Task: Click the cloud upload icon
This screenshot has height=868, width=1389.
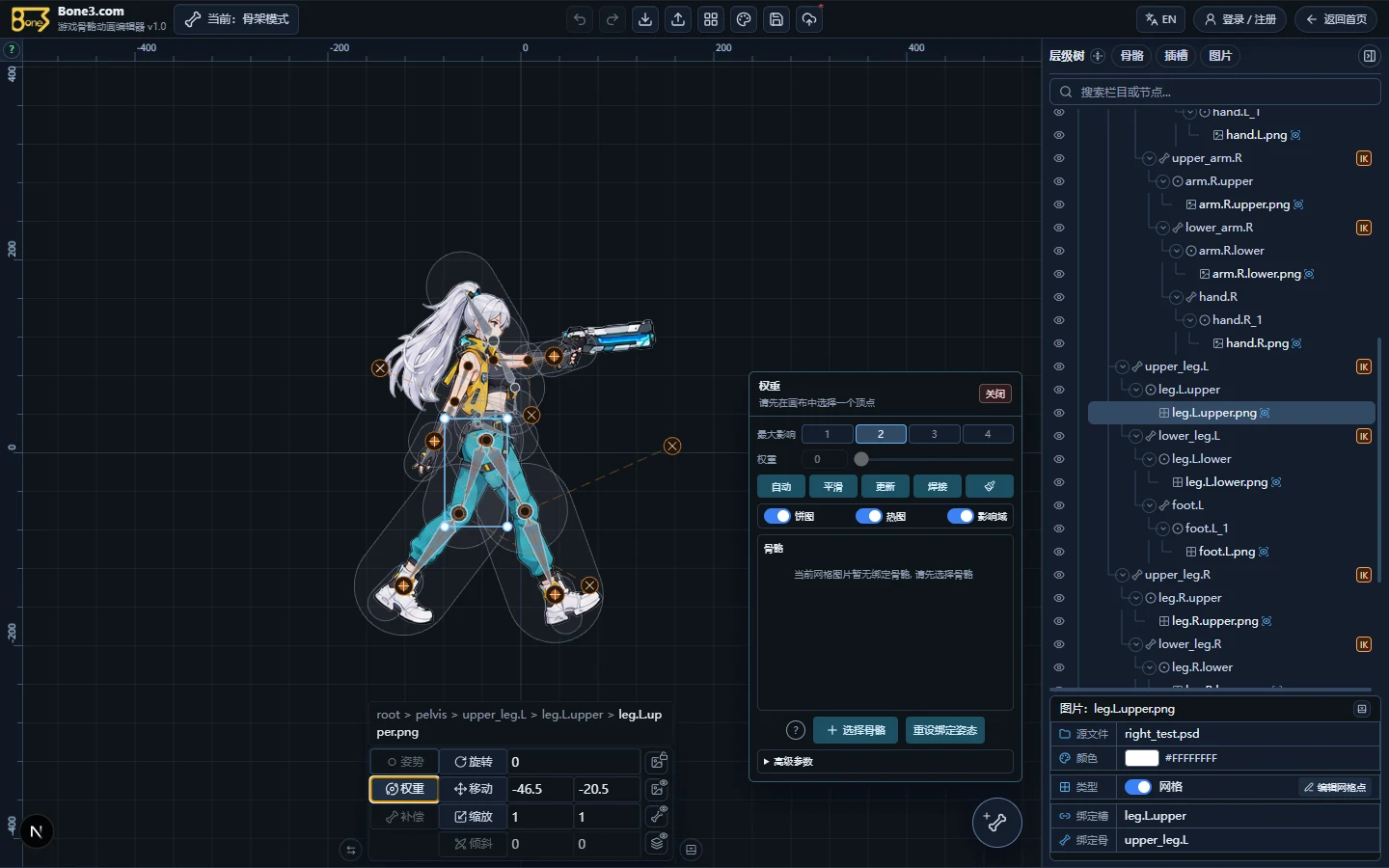Action: (809, 19)
